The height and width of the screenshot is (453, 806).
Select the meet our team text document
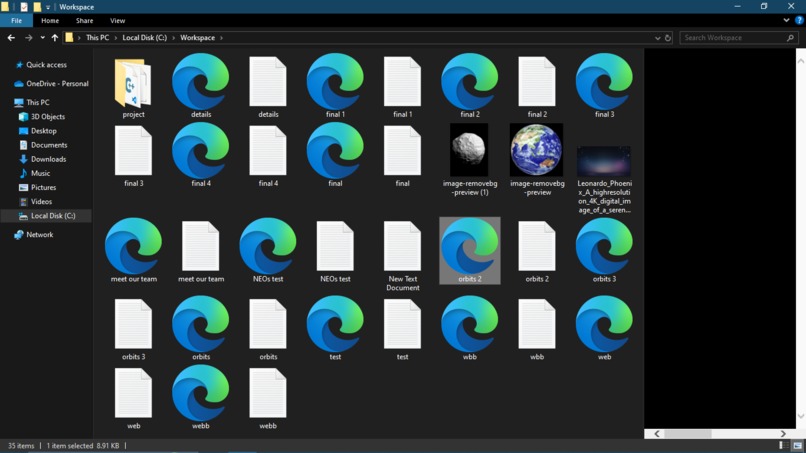pos(200,246)
